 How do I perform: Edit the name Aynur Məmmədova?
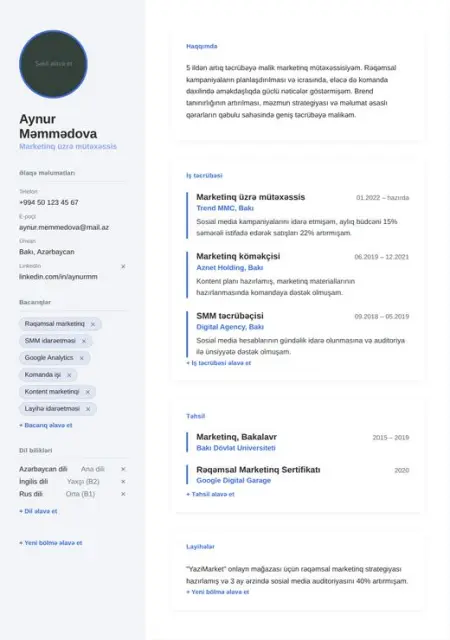click(58, 126)
